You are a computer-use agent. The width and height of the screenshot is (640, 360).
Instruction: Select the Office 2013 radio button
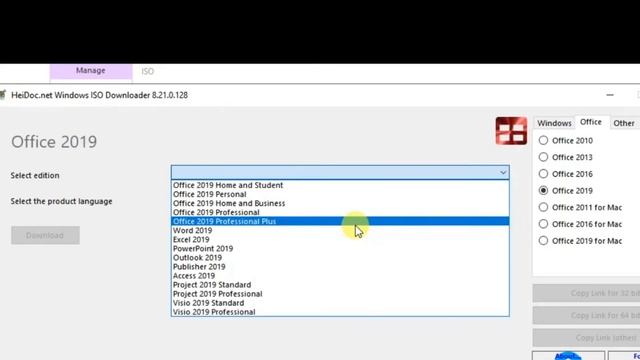(x=543, y=157)
